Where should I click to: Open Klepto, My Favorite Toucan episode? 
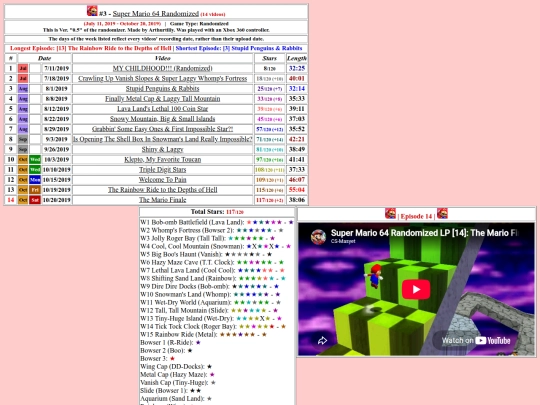[x=163, y=159]
